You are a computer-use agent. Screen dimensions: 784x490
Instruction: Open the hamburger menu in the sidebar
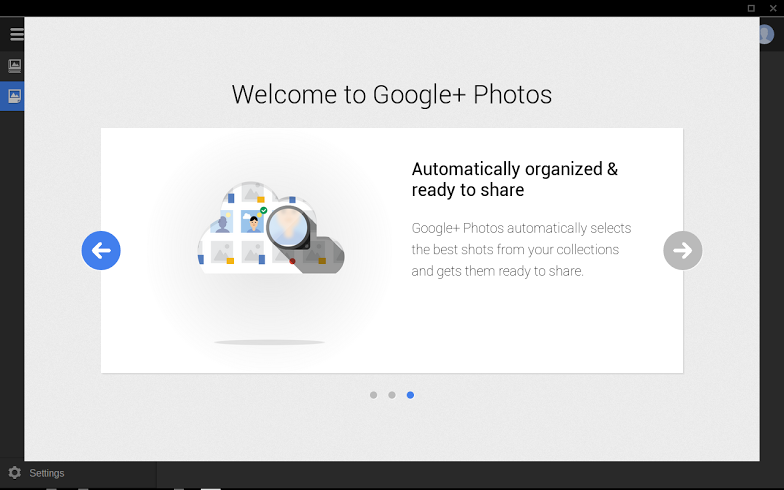tap(16, 34)
